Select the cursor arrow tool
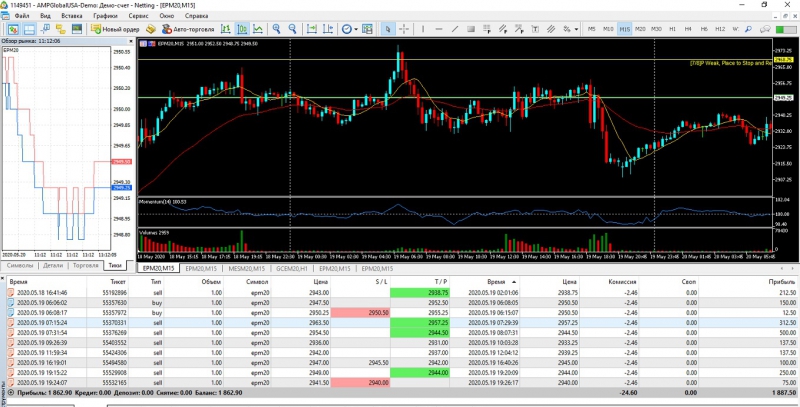 [388, 29]
